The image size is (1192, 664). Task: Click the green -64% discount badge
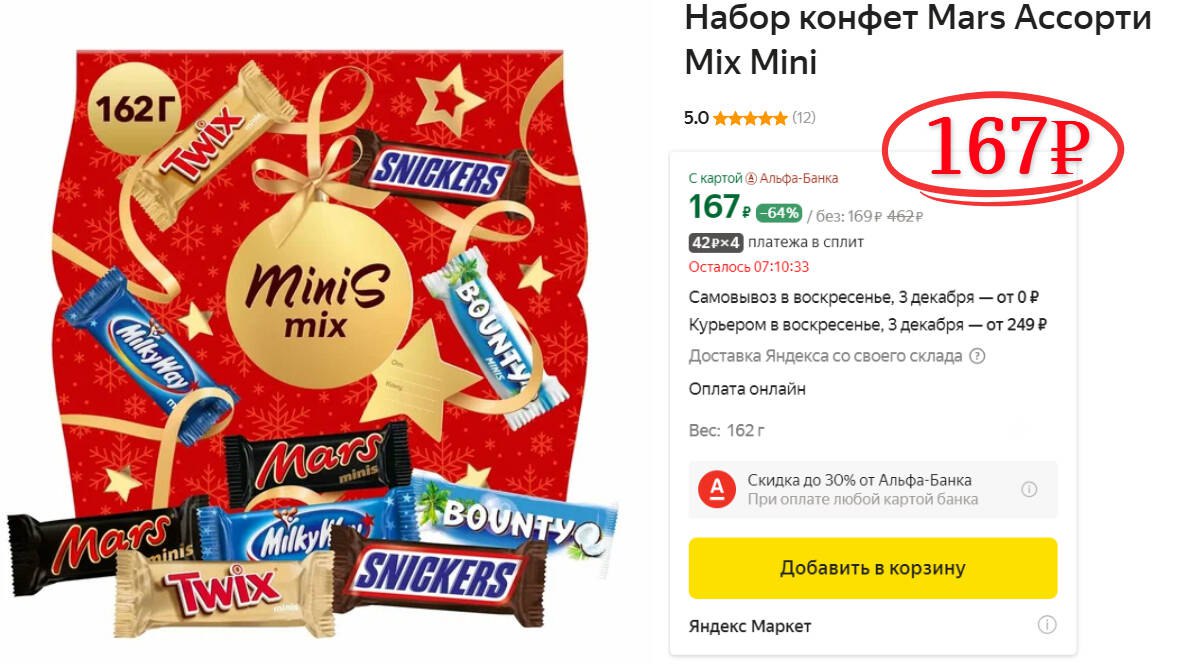click(779, 212)
